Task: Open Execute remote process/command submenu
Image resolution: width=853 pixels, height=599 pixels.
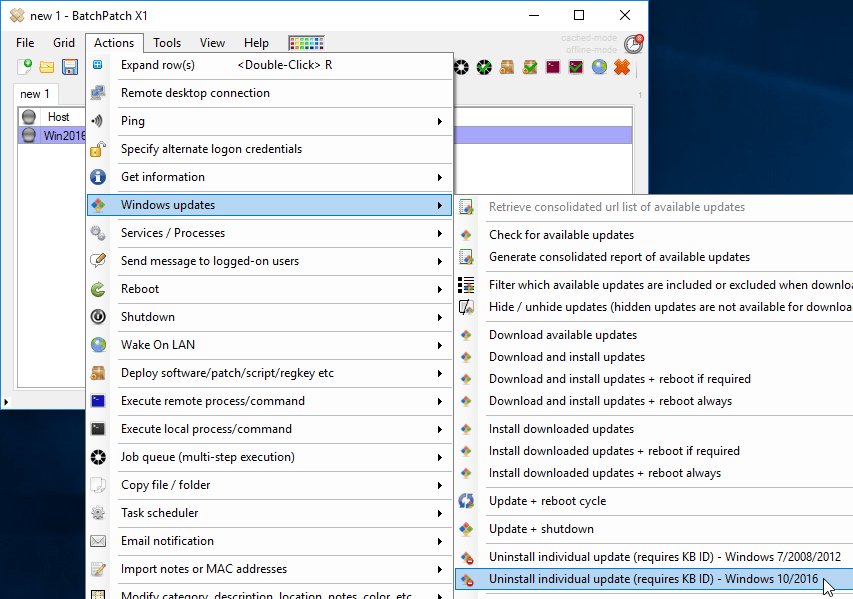Action: pyautogui.click(x=270, y=401)
